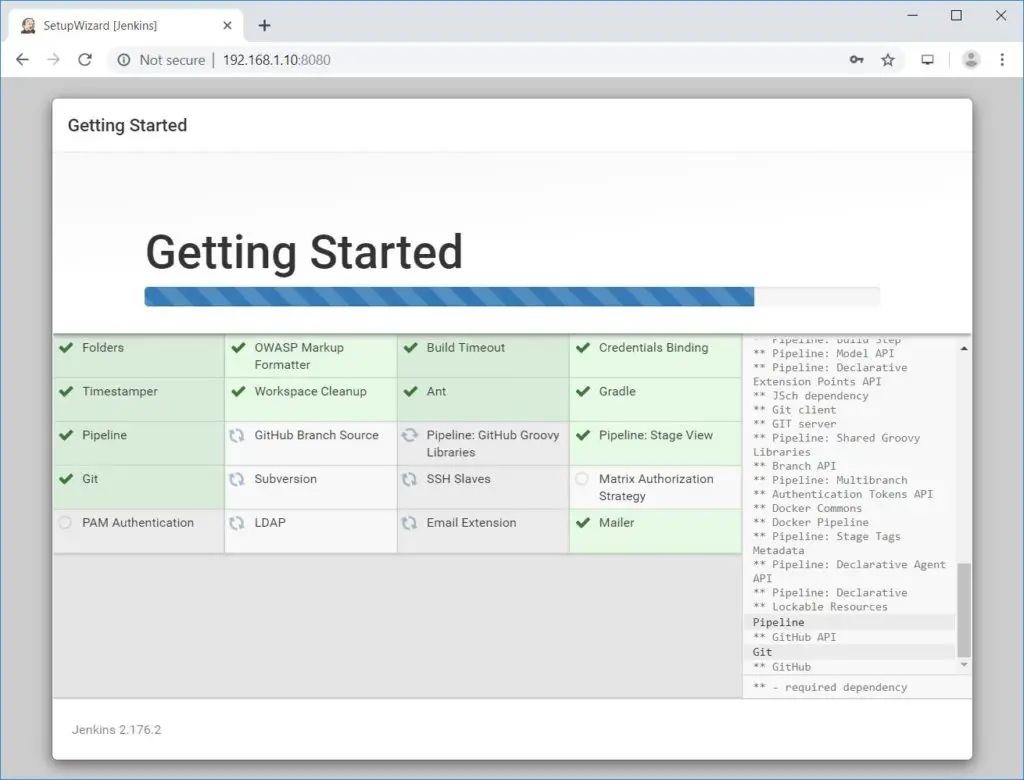This screenshot has width=1024, height=780.
Task: Click the "Gradle" plugin name
Action: tap(617, 391)
